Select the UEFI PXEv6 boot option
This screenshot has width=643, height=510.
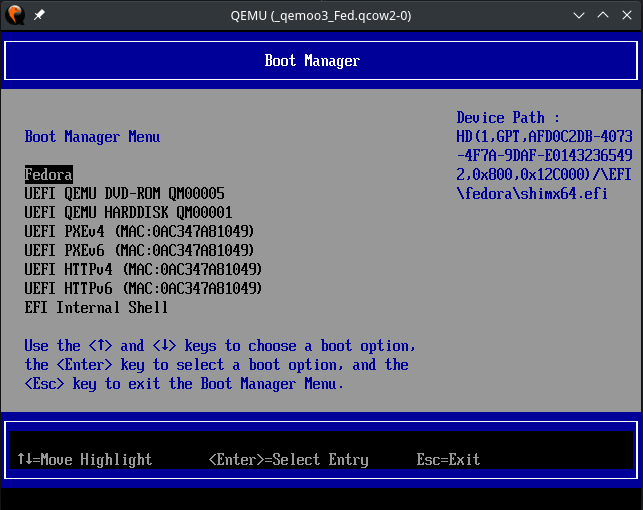[139, 250]
